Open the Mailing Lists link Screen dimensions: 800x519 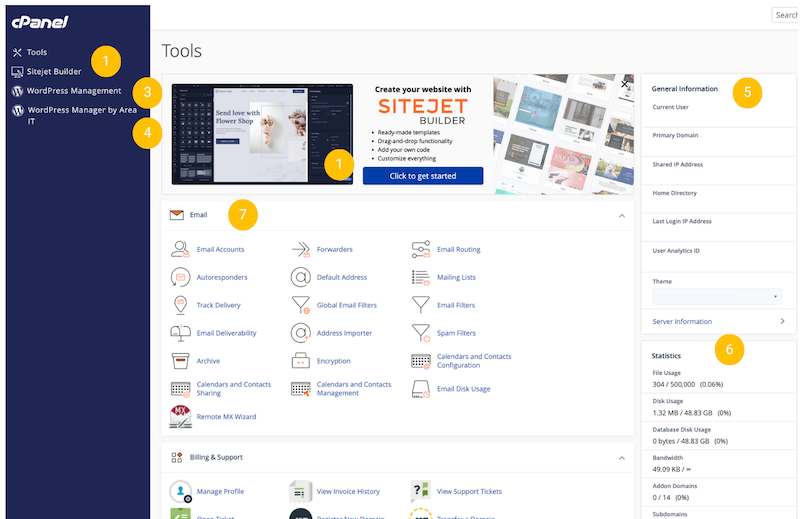pos(456,277)
